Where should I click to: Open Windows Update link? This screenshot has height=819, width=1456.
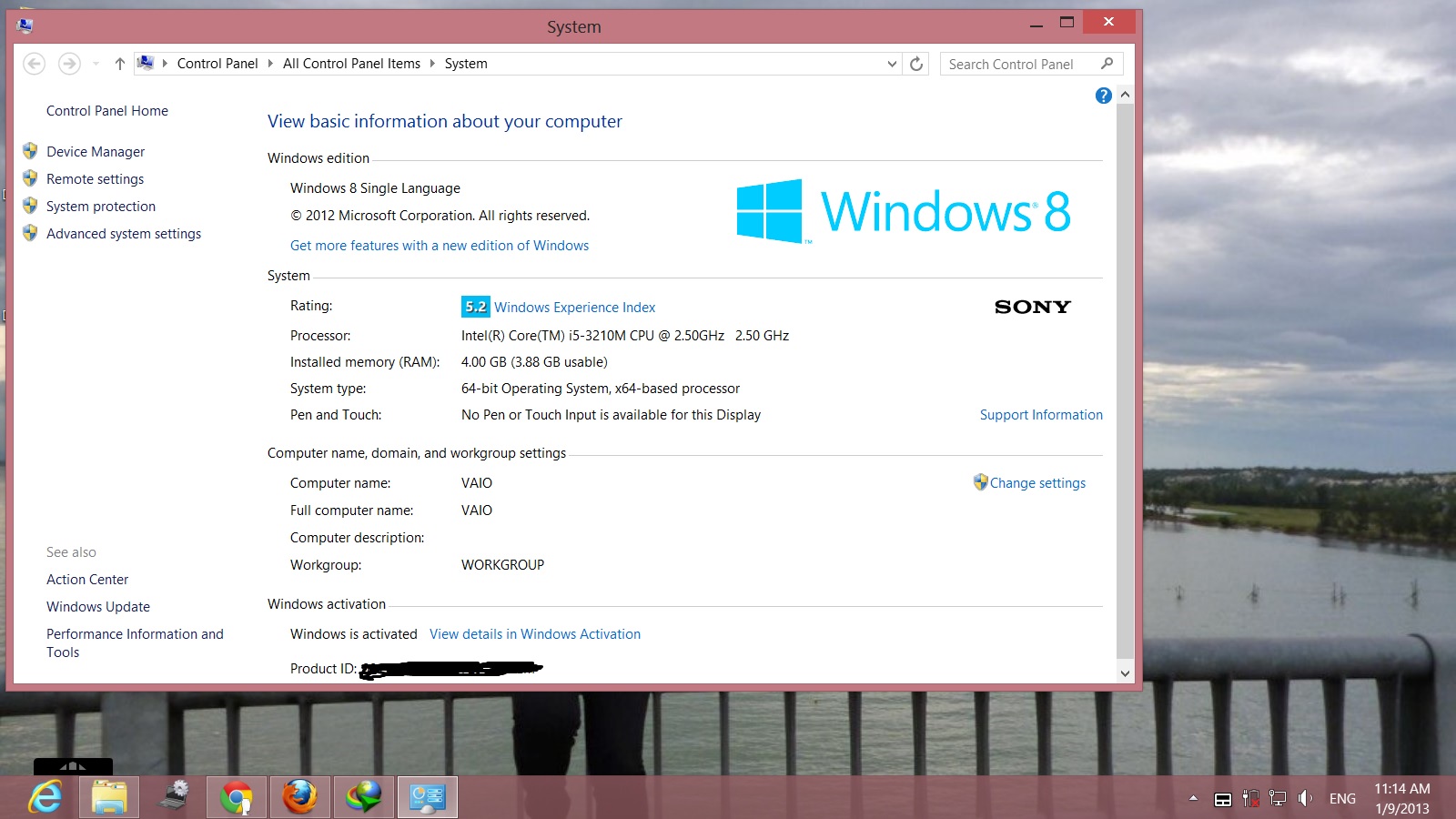(x=98, y=607)
